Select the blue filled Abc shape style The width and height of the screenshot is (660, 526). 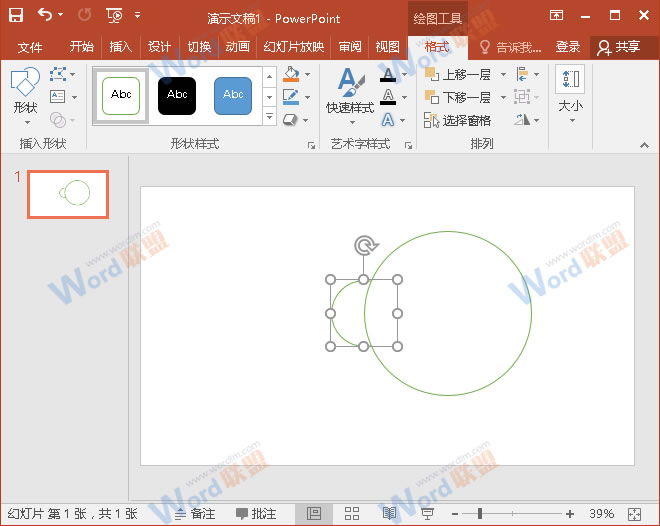[233, 95]
